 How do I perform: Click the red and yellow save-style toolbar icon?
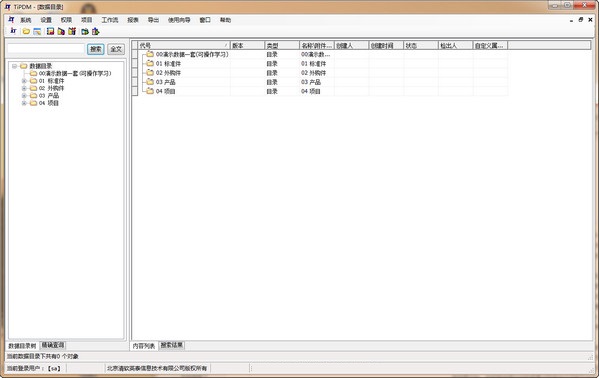pyautogui.click(x=50, y=31)
